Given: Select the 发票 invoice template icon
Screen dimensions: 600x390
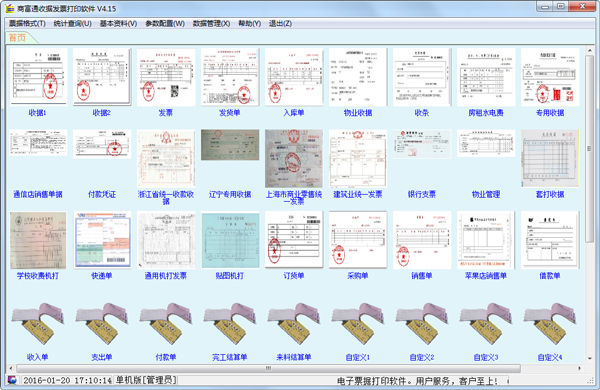Looking at the screenshot, I should pos(166,77).
